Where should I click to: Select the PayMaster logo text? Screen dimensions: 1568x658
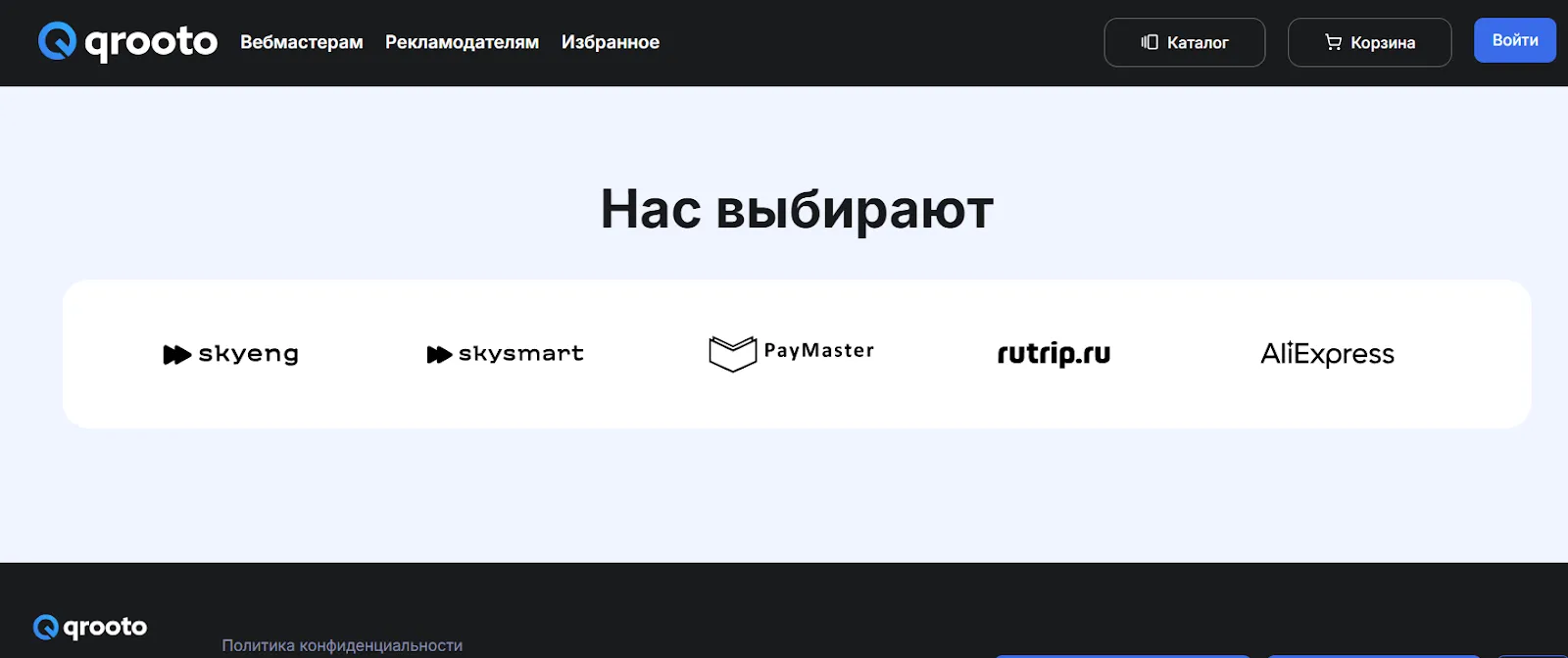pos(819,351)
